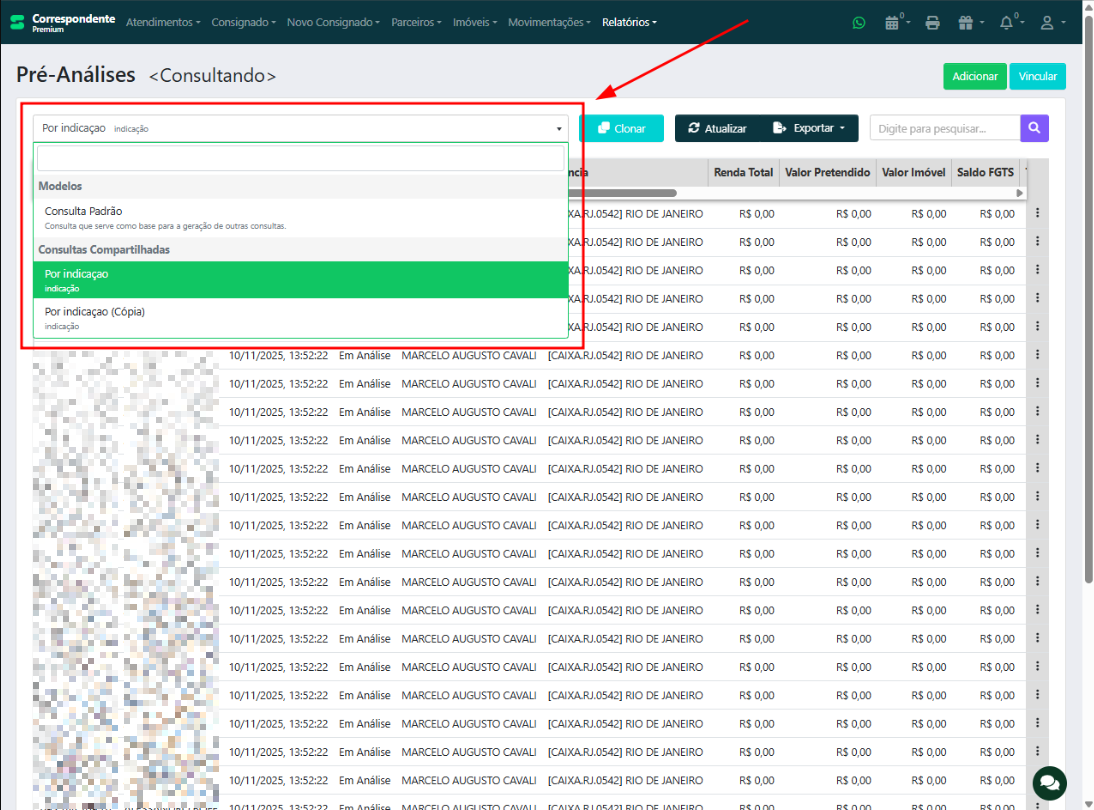Open the notifications bell icon
This screenshot has width=1094, height=810.
[1008, 22]
